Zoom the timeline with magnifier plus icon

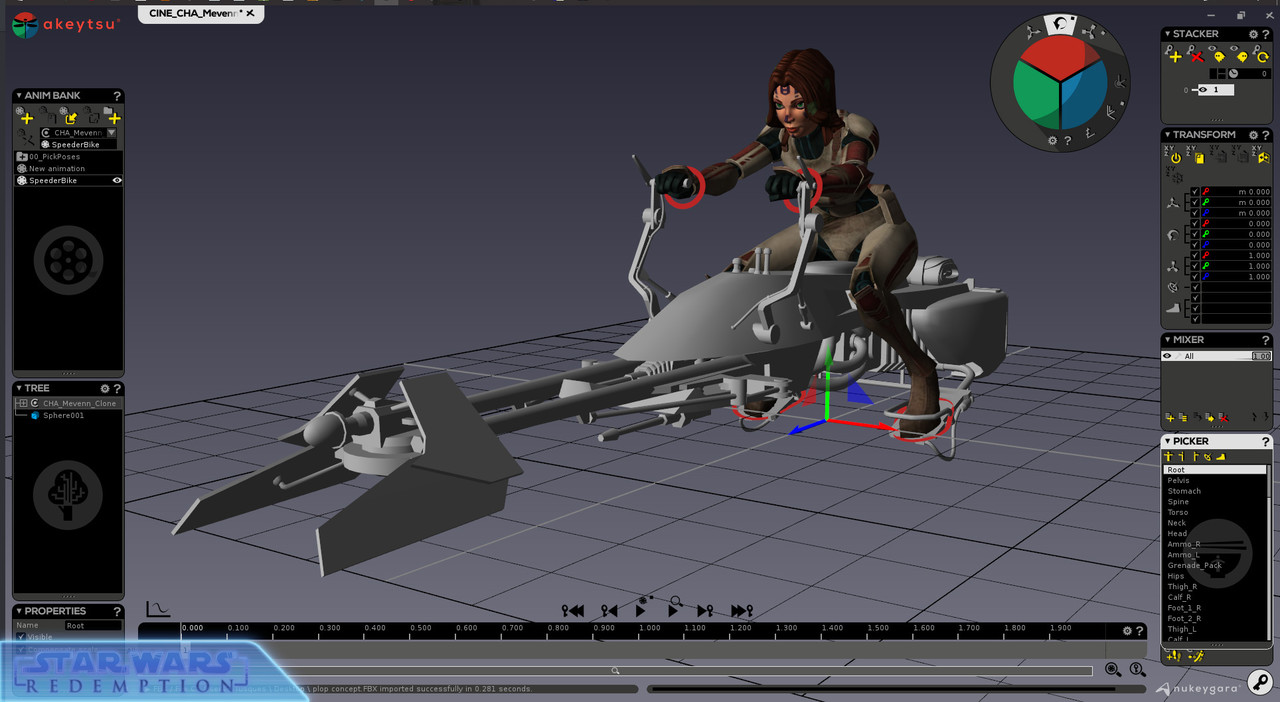tap(1113, 670)
